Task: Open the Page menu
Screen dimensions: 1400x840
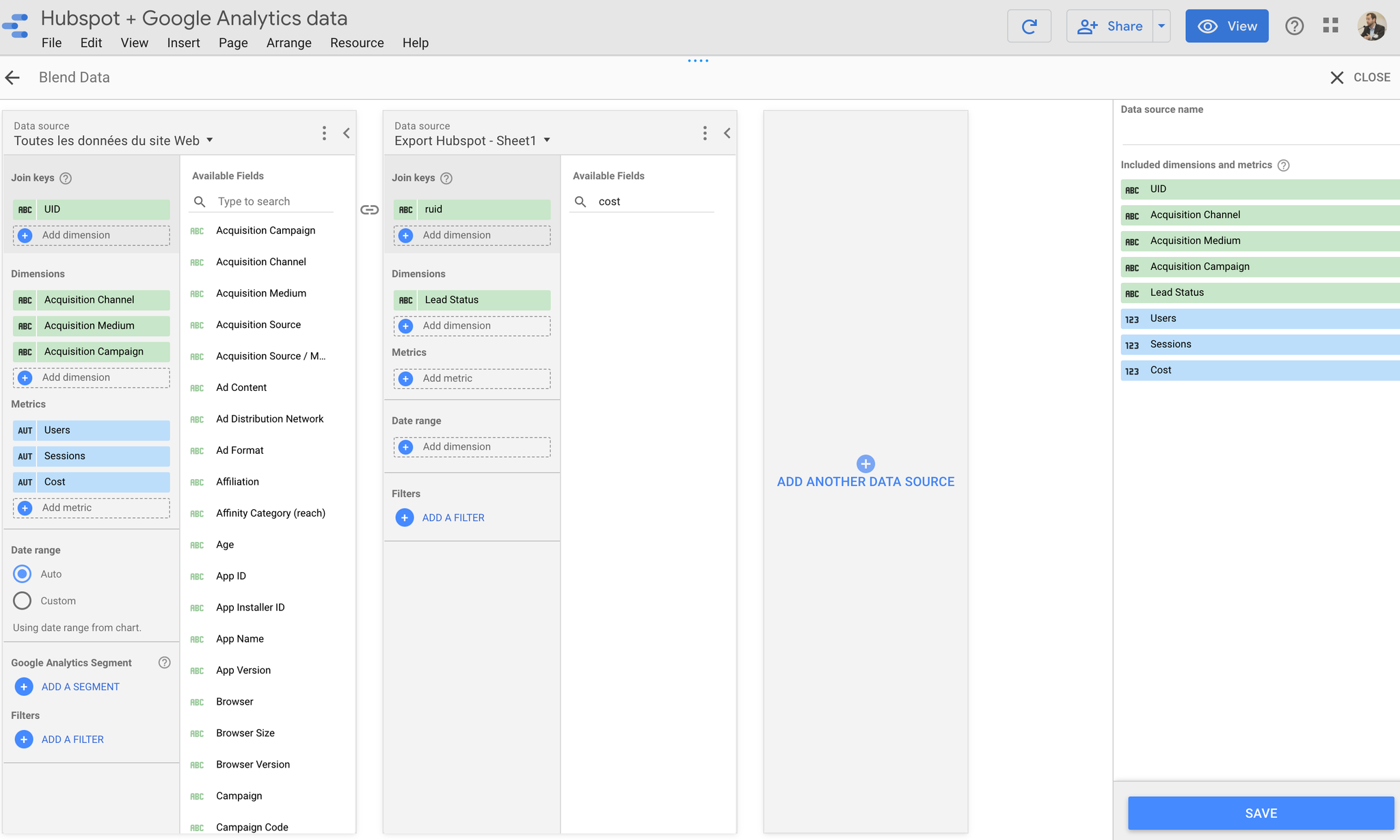Action: point(233,42)
